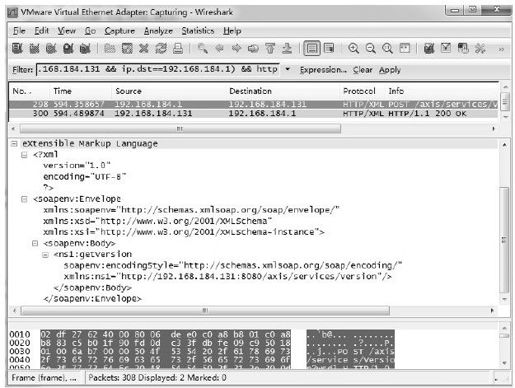
Task: Open the capture interfaces list icon
Action: click(17, 49)
